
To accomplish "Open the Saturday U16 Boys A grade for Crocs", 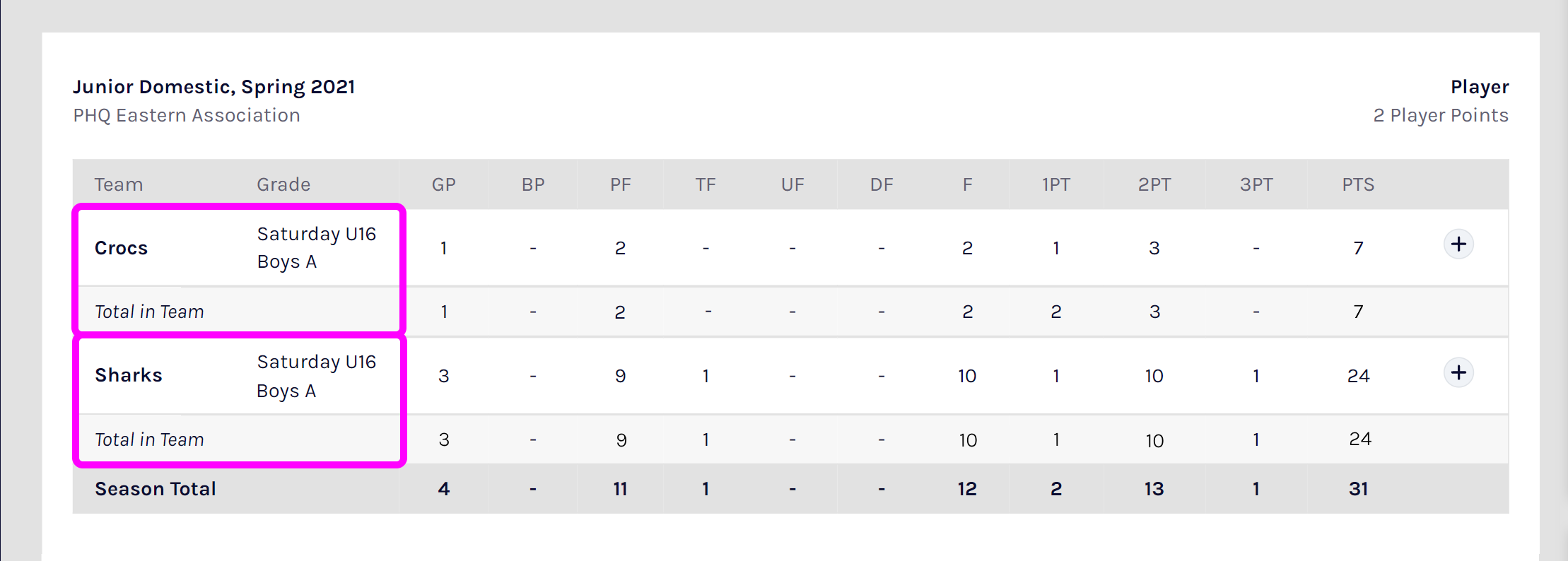I will click(316, 247).
